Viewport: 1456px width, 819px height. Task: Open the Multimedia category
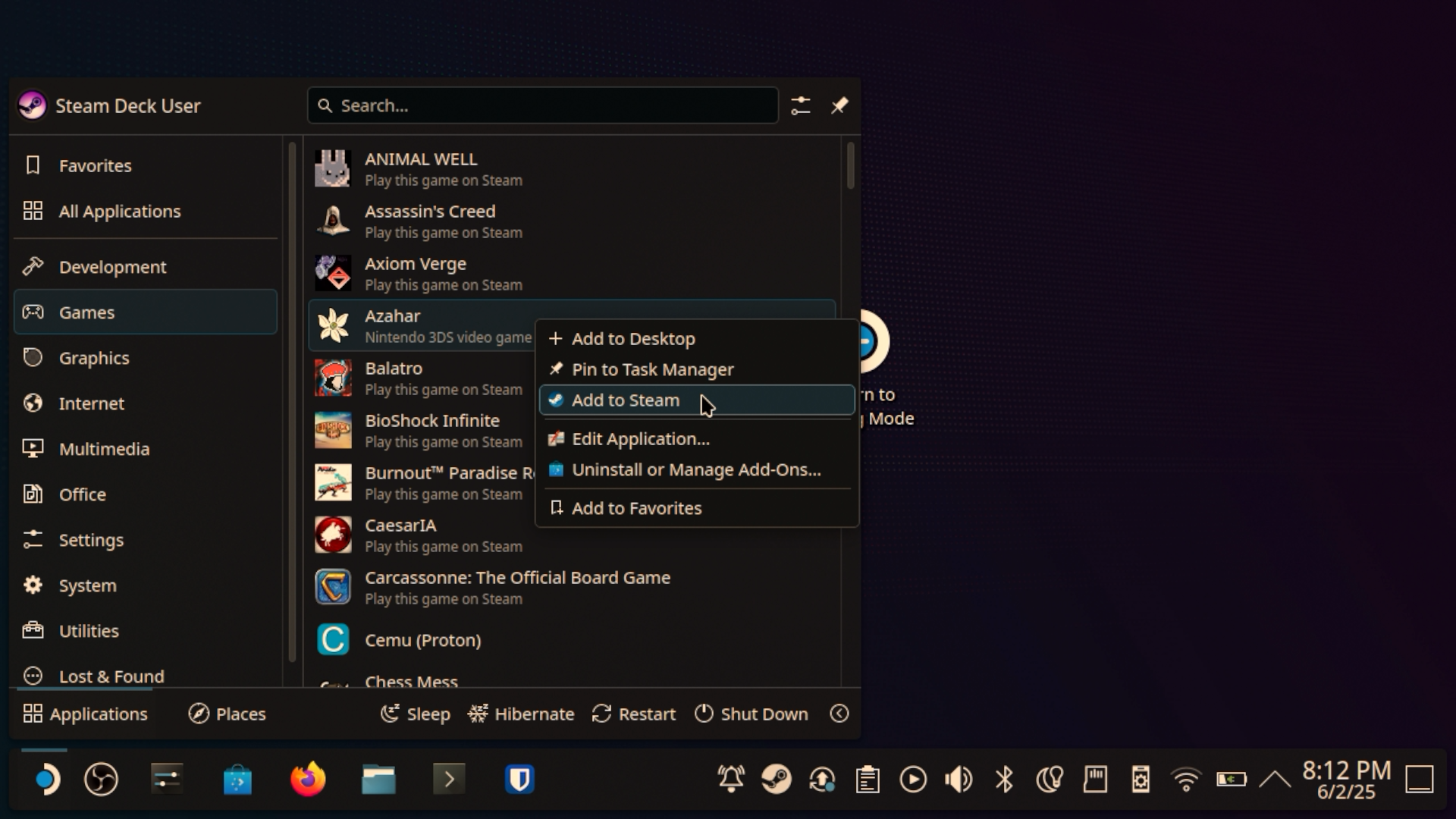(146, 448)
